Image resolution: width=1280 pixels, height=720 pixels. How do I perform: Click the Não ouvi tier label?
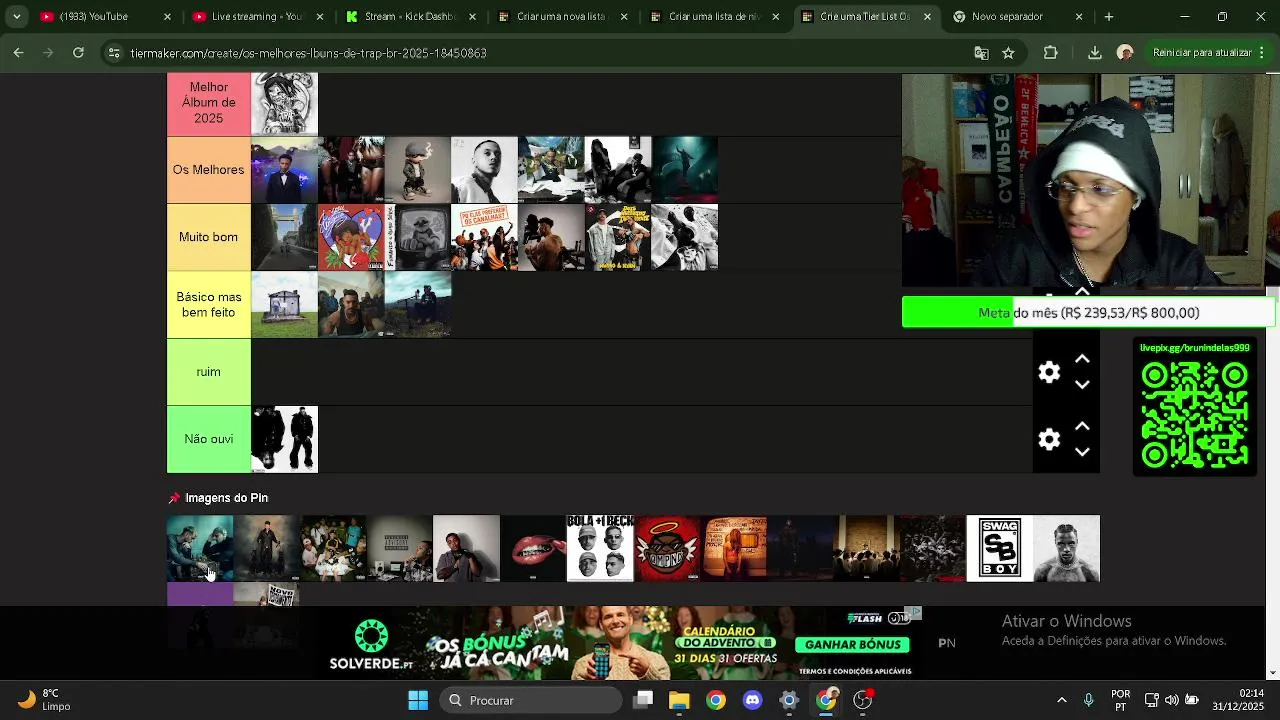[x=209, y=439]
